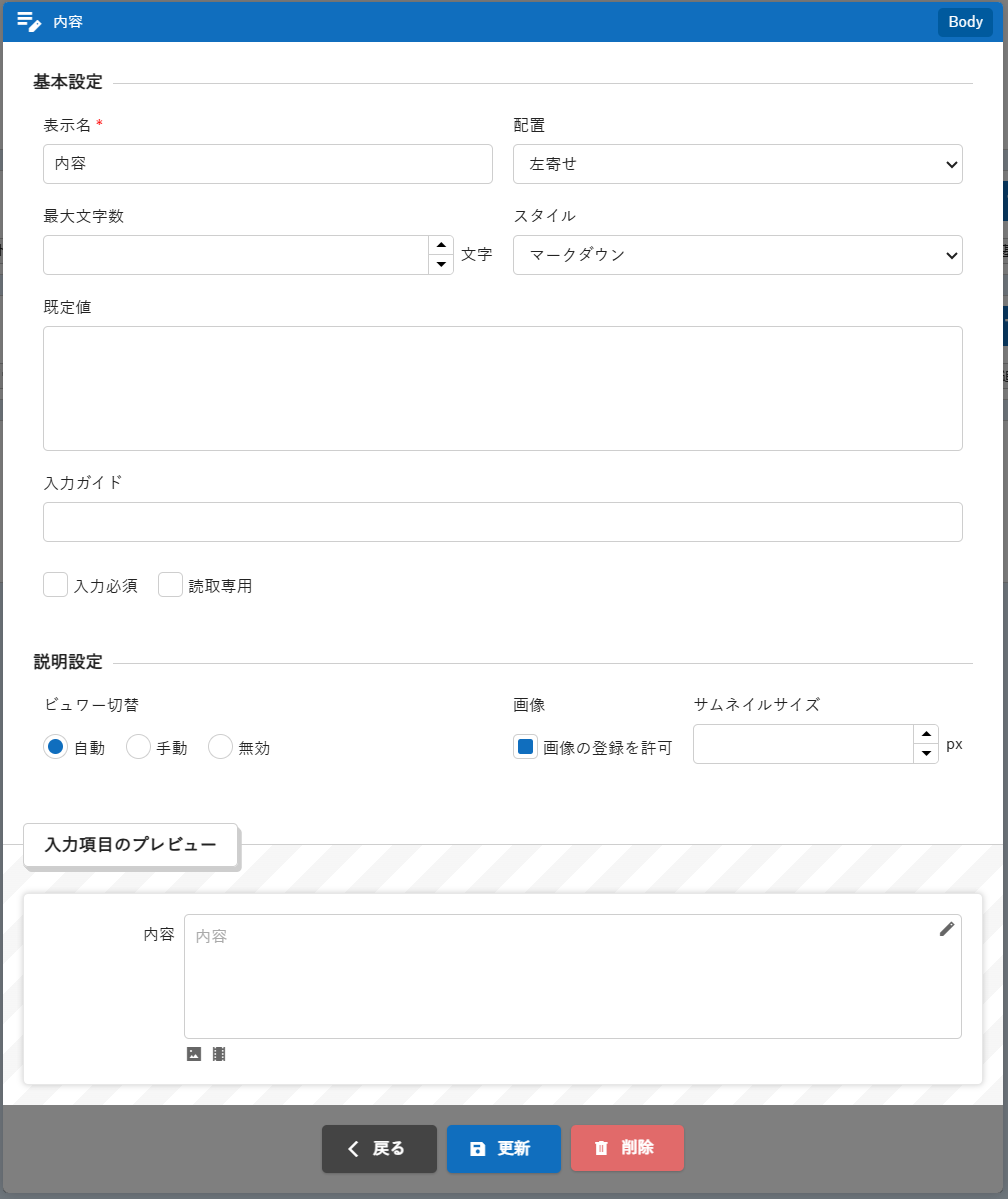
Task: Click the pencil icon in the preview field
Action: 947,929
